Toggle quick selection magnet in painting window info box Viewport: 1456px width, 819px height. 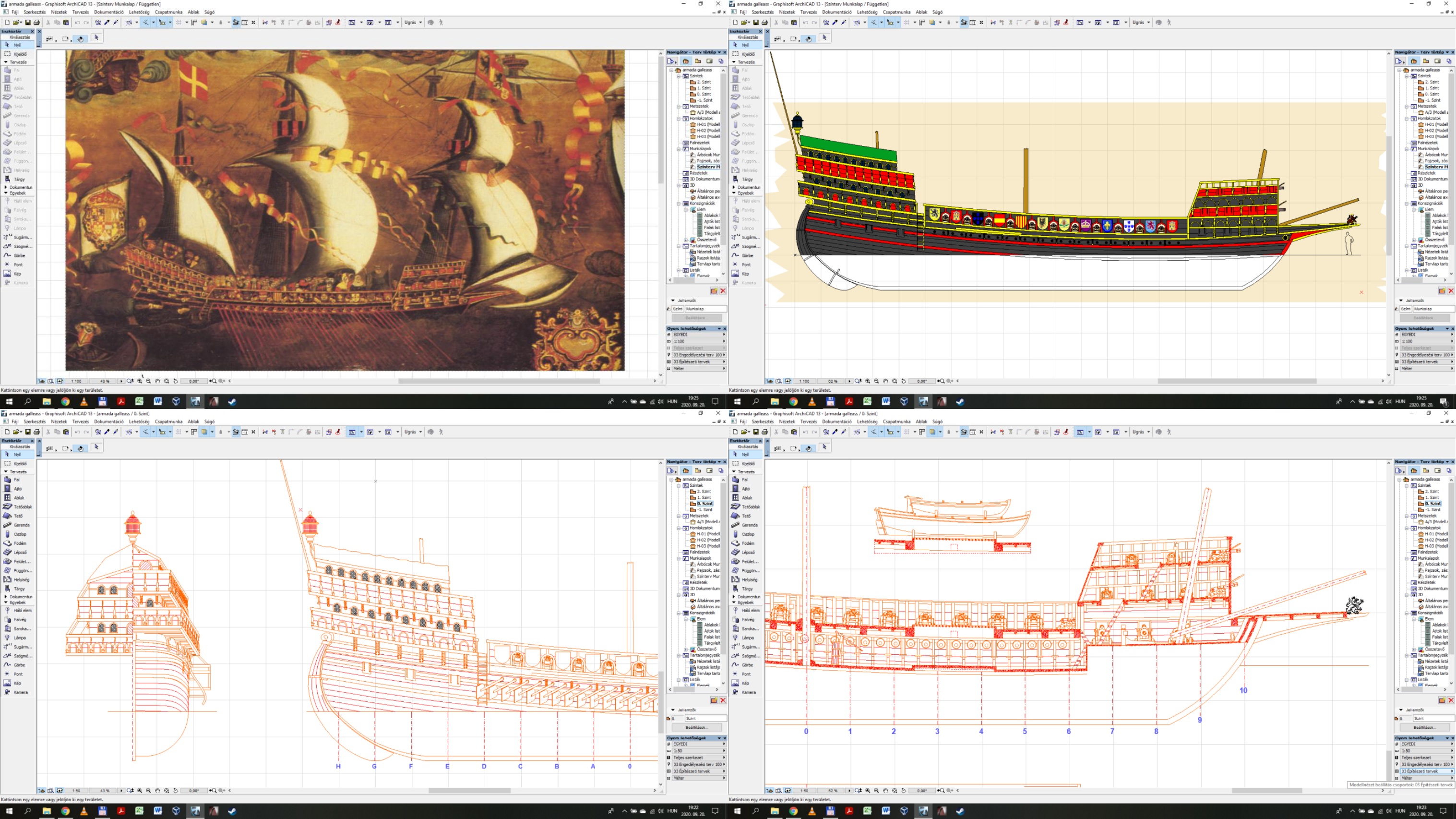(80, 38)
